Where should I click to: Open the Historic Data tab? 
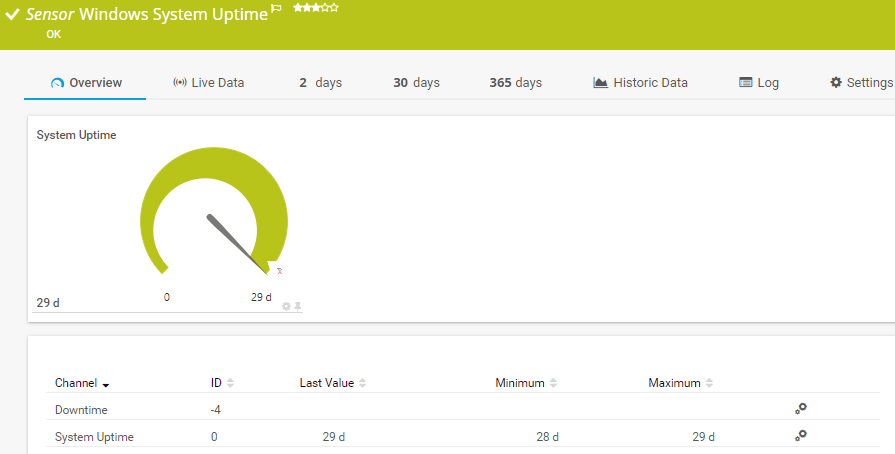point(640,83)
